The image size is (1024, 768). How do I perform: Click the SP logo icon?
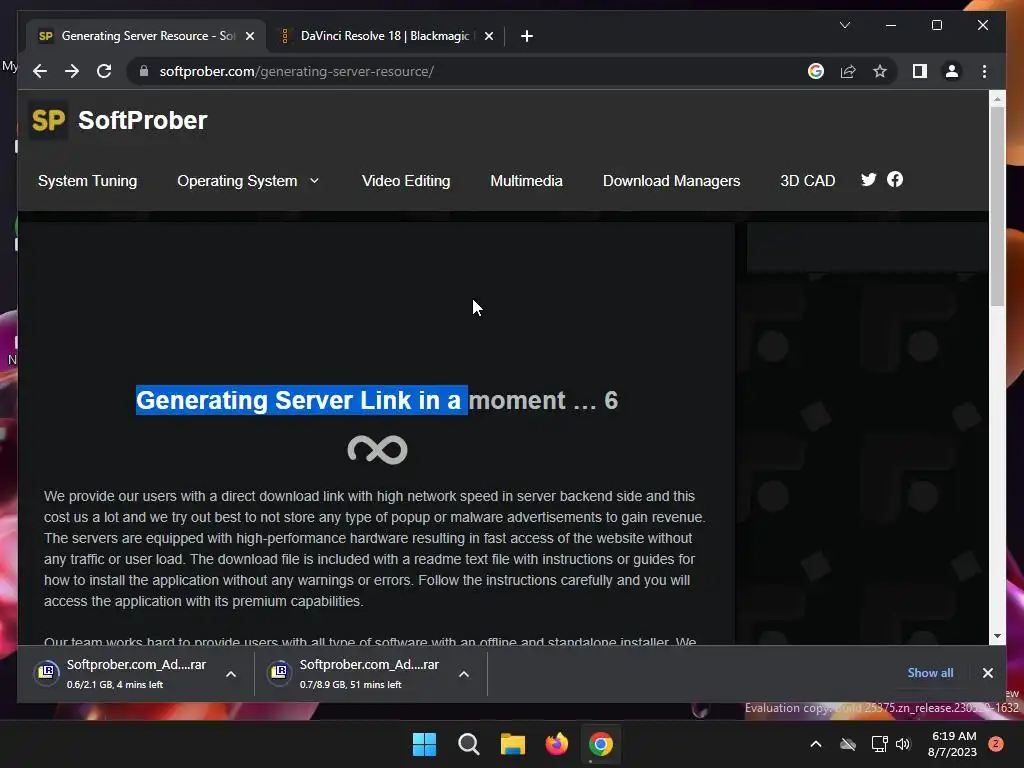(48, 120)
